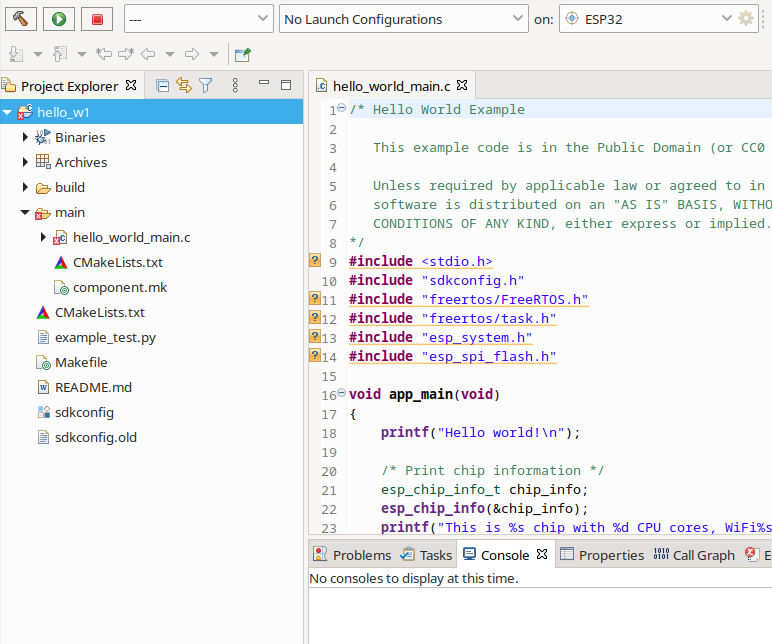Collapse the hello_w1 project node

[7, 112]
